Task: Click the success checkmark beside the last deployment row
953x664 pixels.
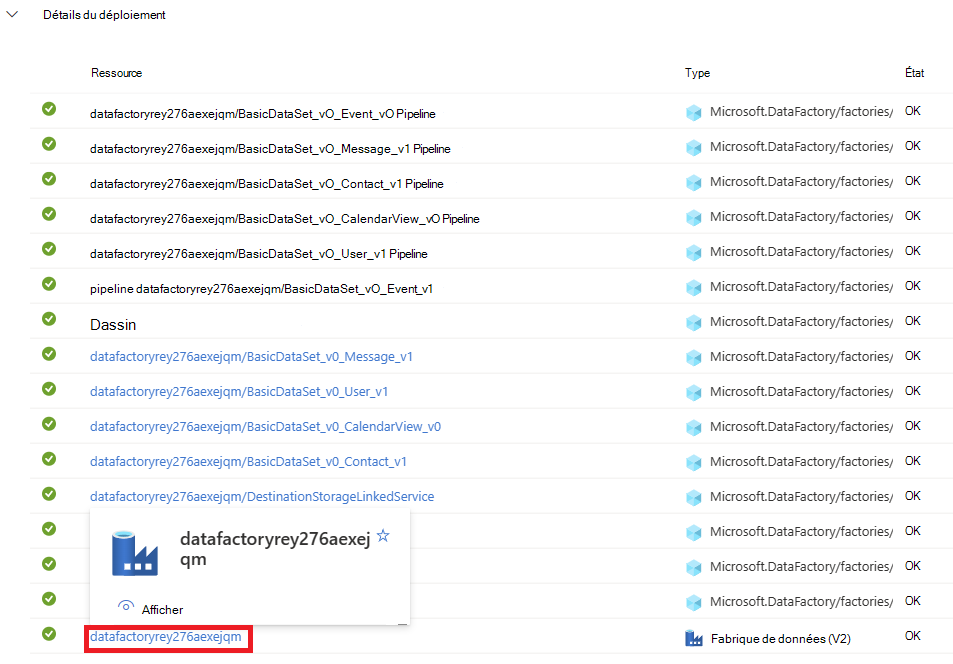Action: tap(48, 633)
